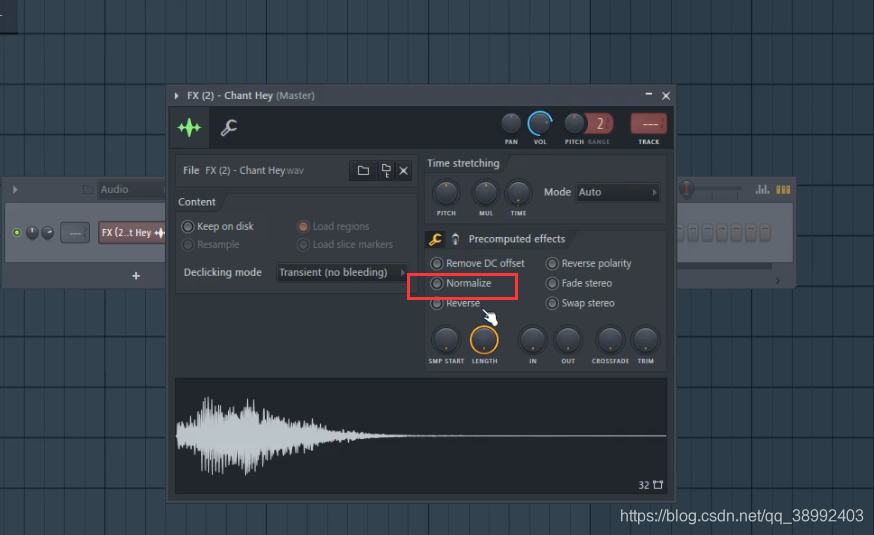Click the SMP START knob
874x535 pixels.
coord(446,340)
